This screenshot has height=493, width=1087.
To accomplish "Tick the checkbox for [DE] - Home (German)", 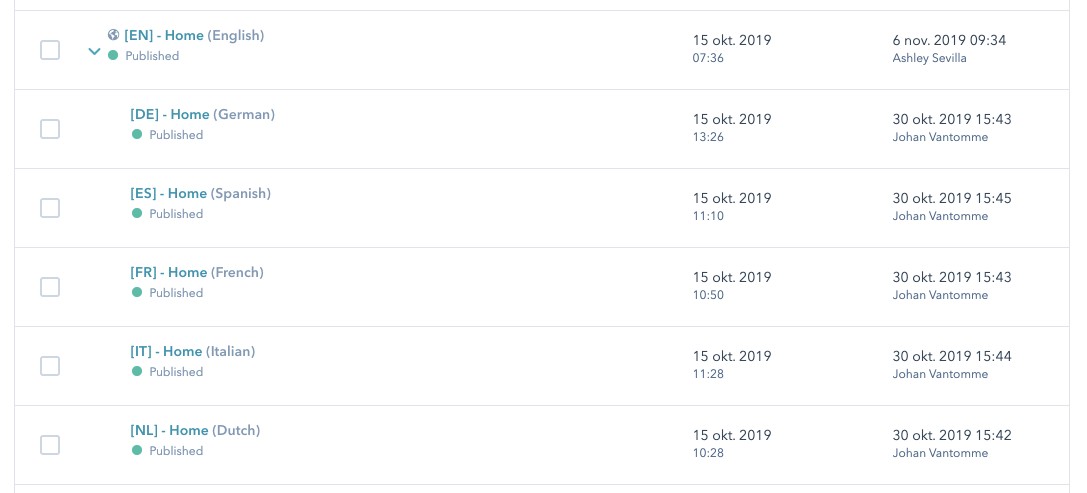I will (x=50, y=129).
